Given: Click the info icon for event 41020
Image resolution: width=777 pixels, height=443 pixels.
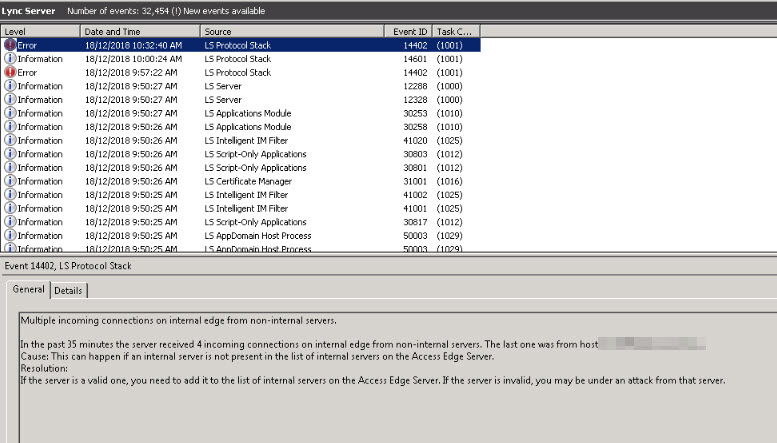Looking at the screenshot, I should coord(11,140).
